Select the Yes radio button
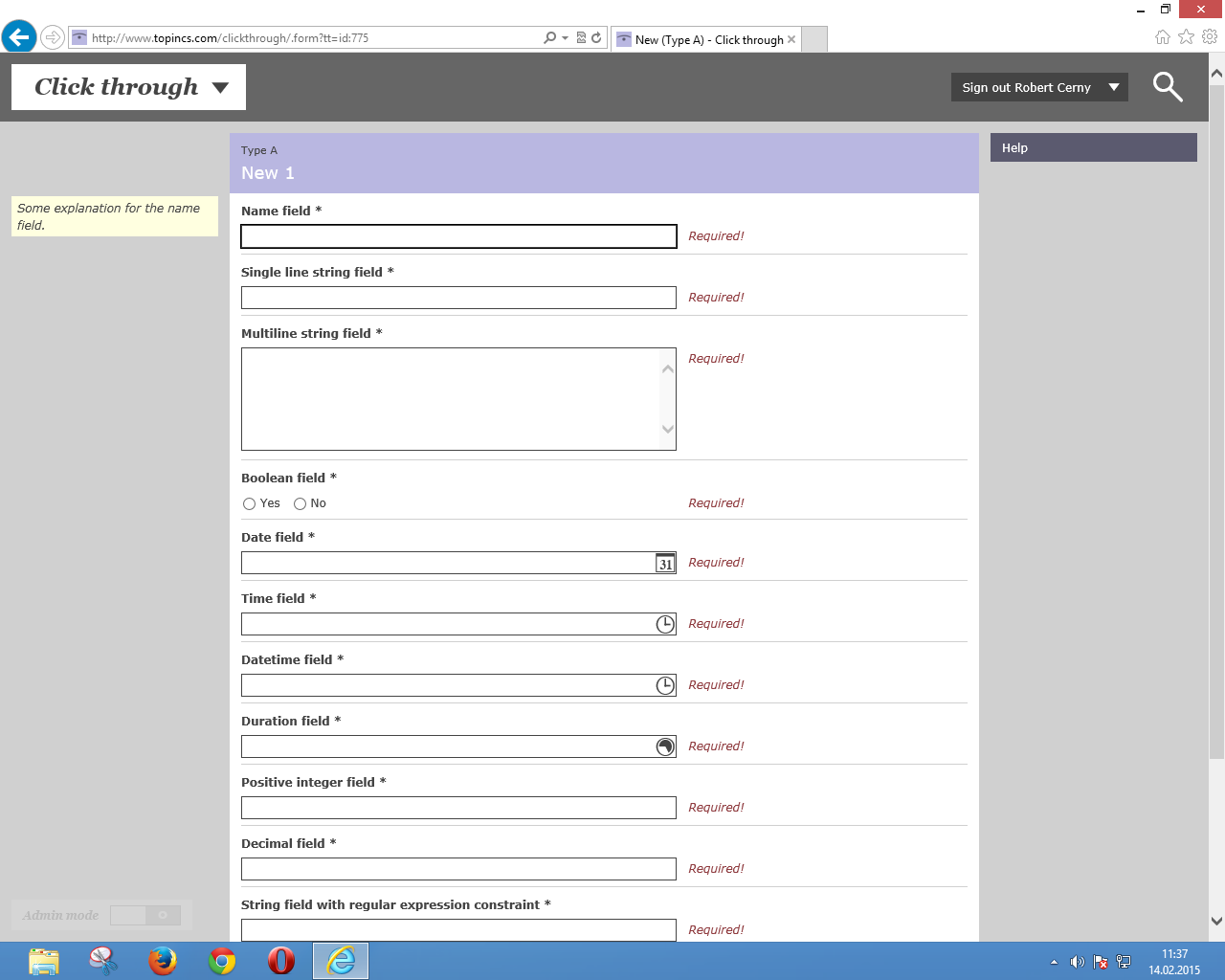Viewport: 1225px width, 980px height. [250, 504]
